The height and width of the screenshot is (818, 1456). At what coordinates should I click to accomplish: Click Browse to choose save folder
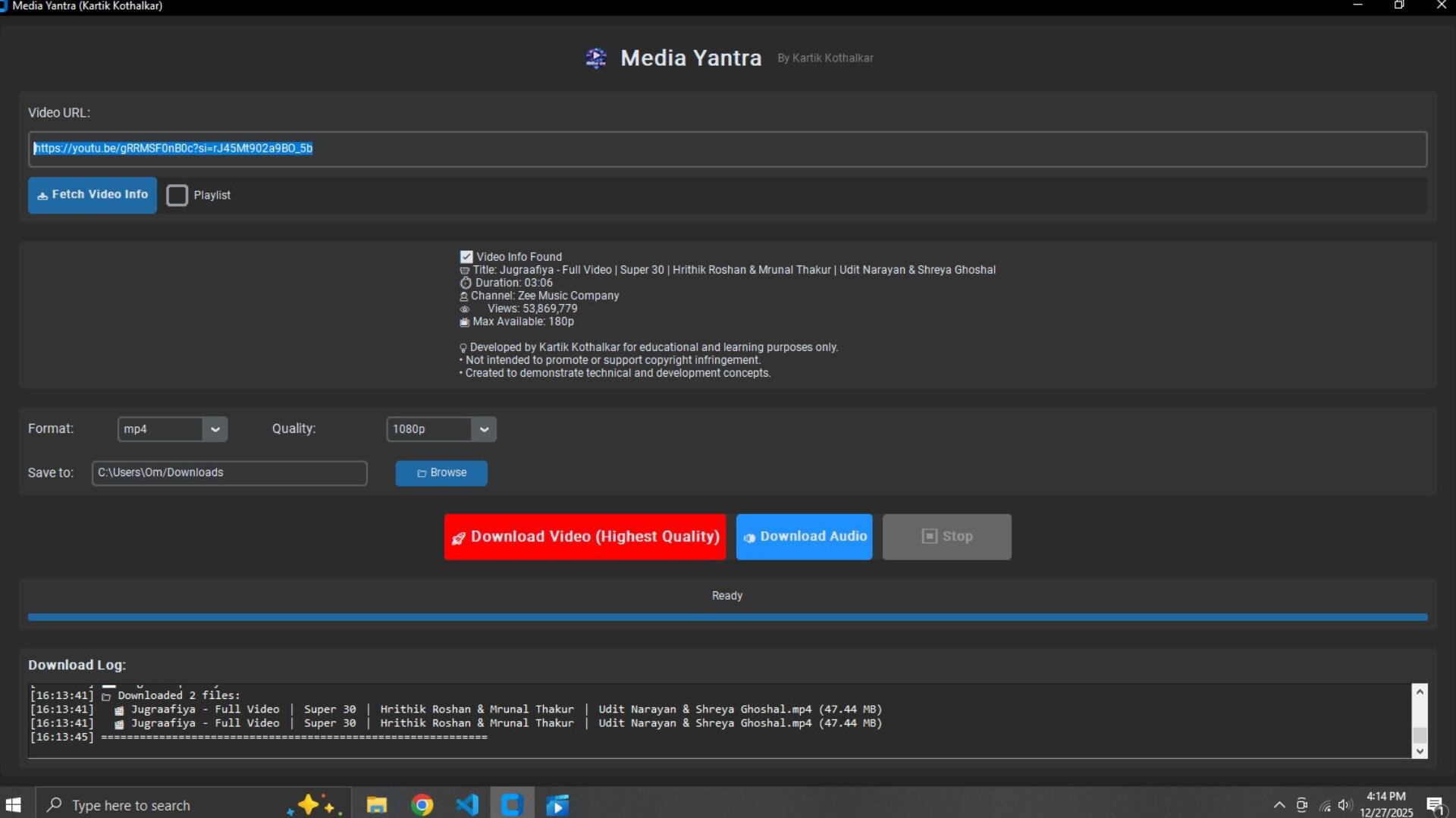pos(441,473)
